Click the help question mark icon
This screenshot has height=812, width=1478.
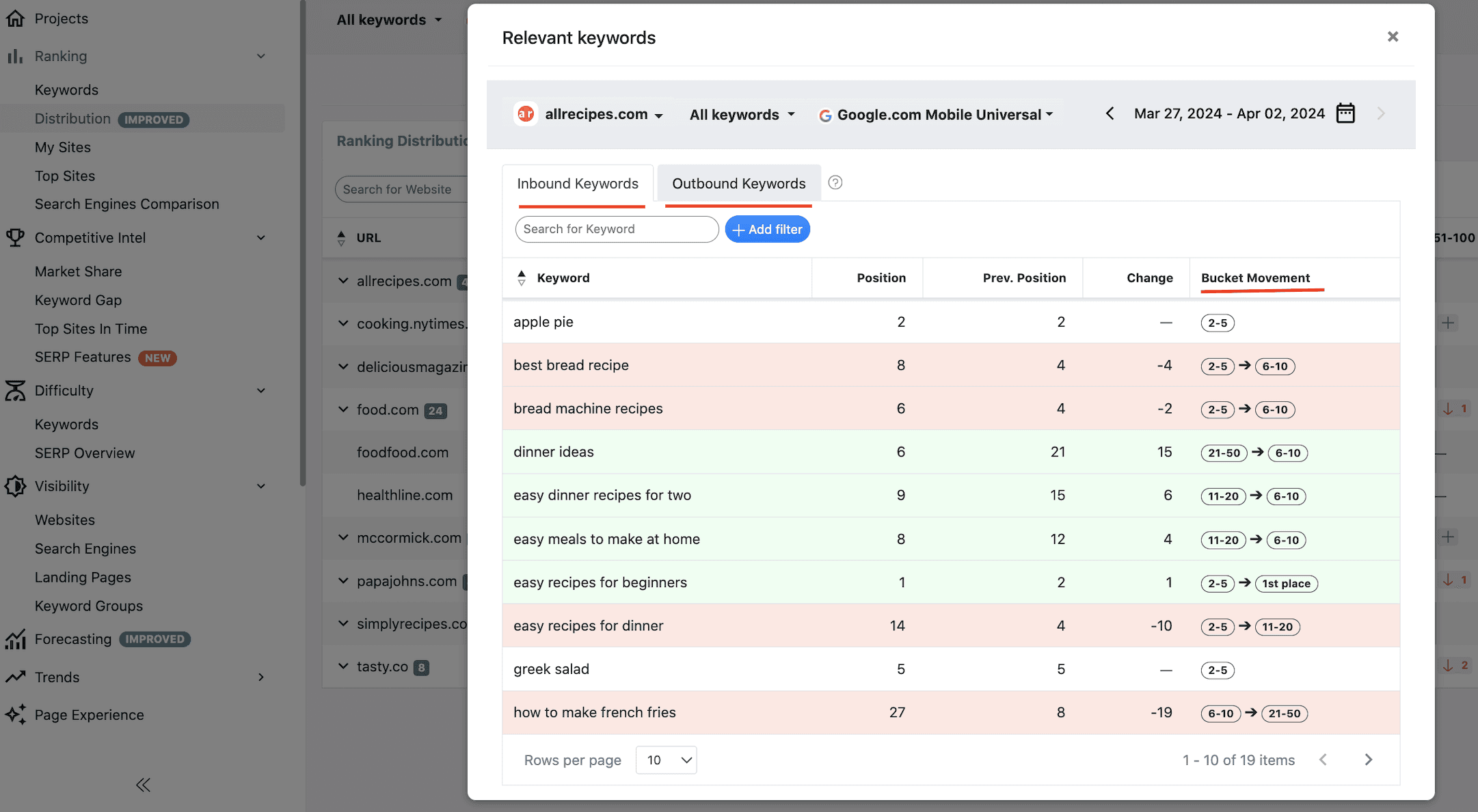click(x=835, y=182)
